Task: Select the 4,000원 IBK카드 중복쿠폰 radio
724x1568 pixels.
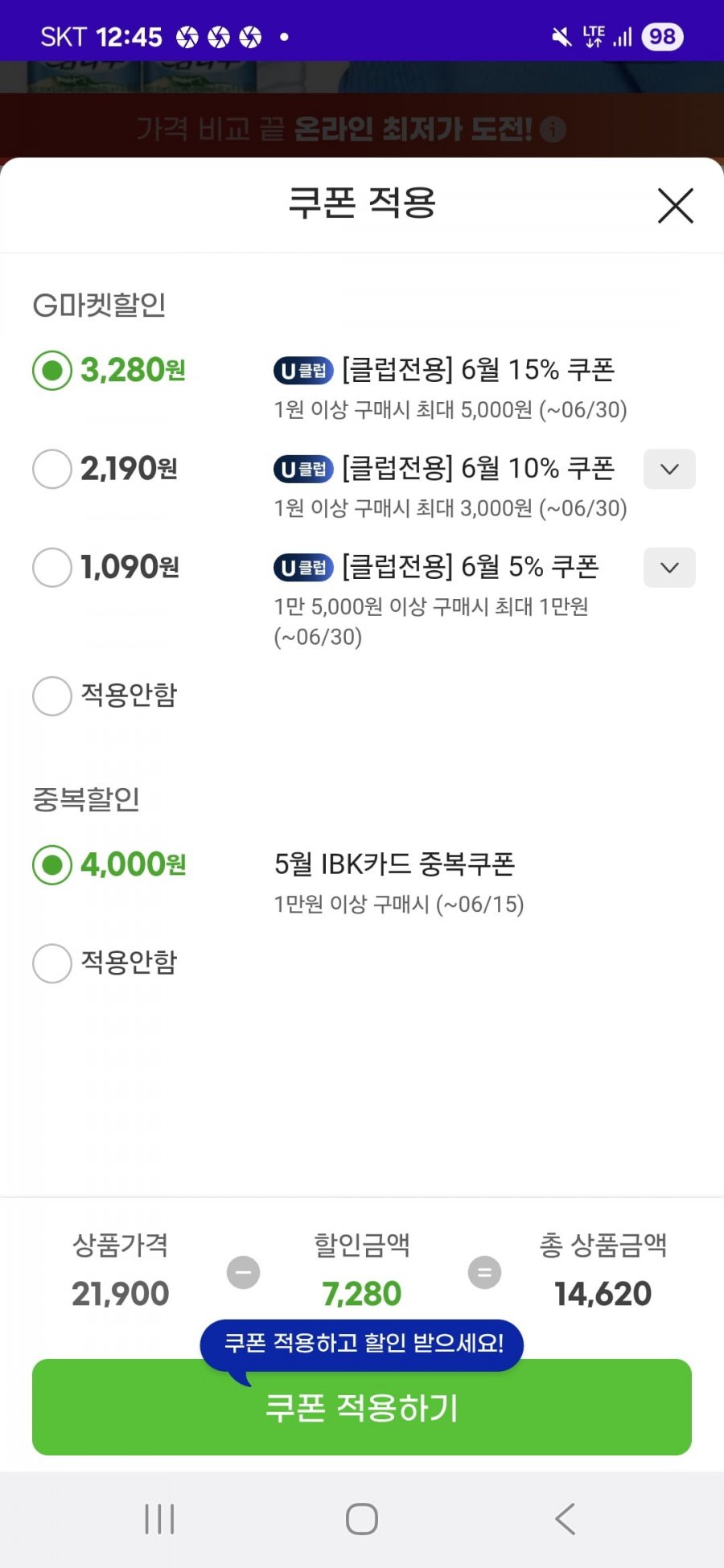Action: [x=52, y=865]
